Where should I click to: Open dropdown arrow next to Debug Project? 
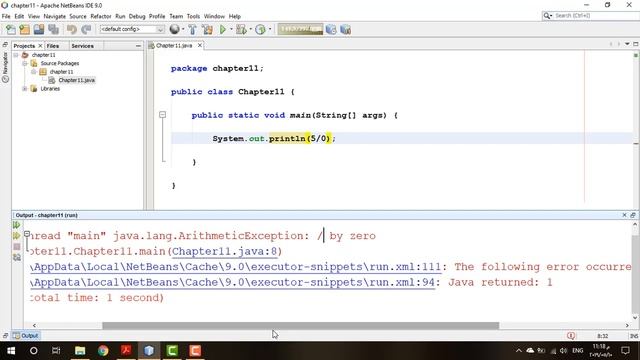[250, 29]
